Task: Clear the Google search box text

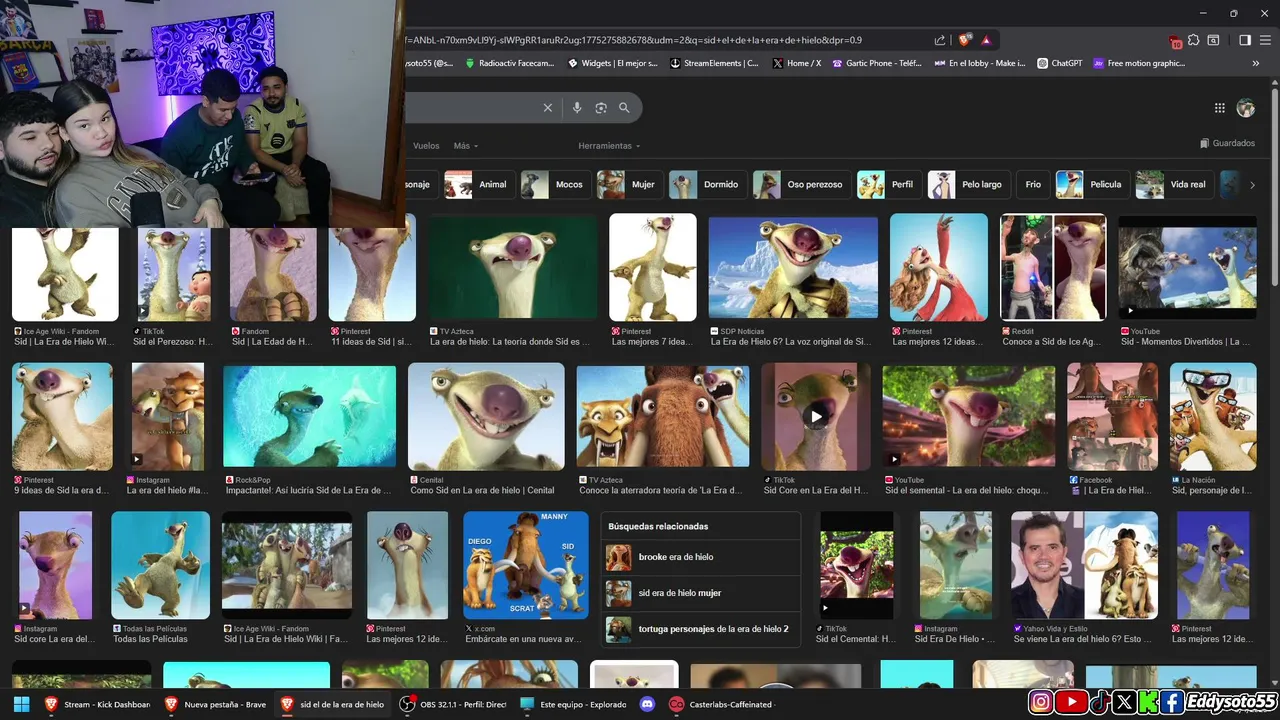Action: click(x=547, y=108)
